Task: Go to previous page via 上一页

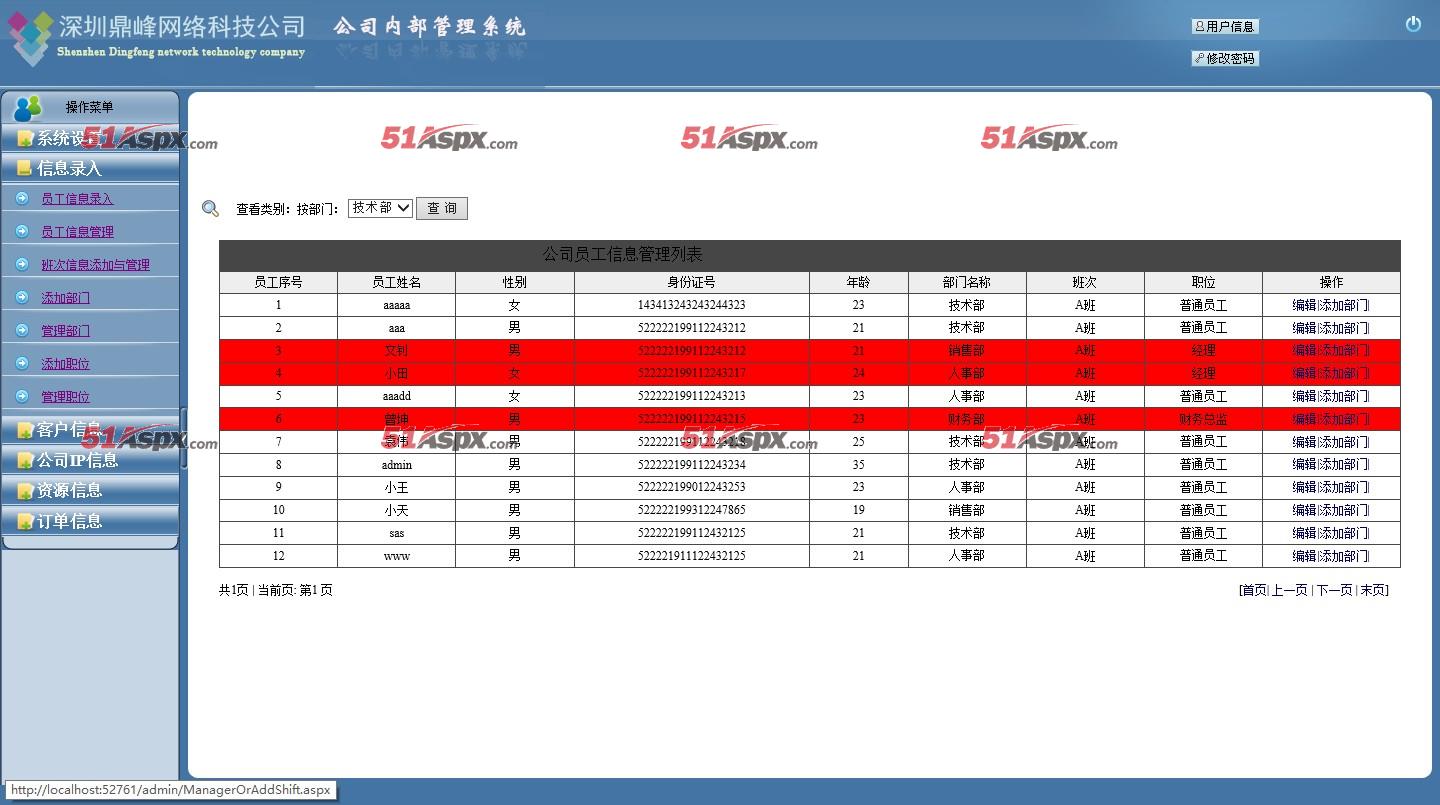Action: tap(1290, 590)
